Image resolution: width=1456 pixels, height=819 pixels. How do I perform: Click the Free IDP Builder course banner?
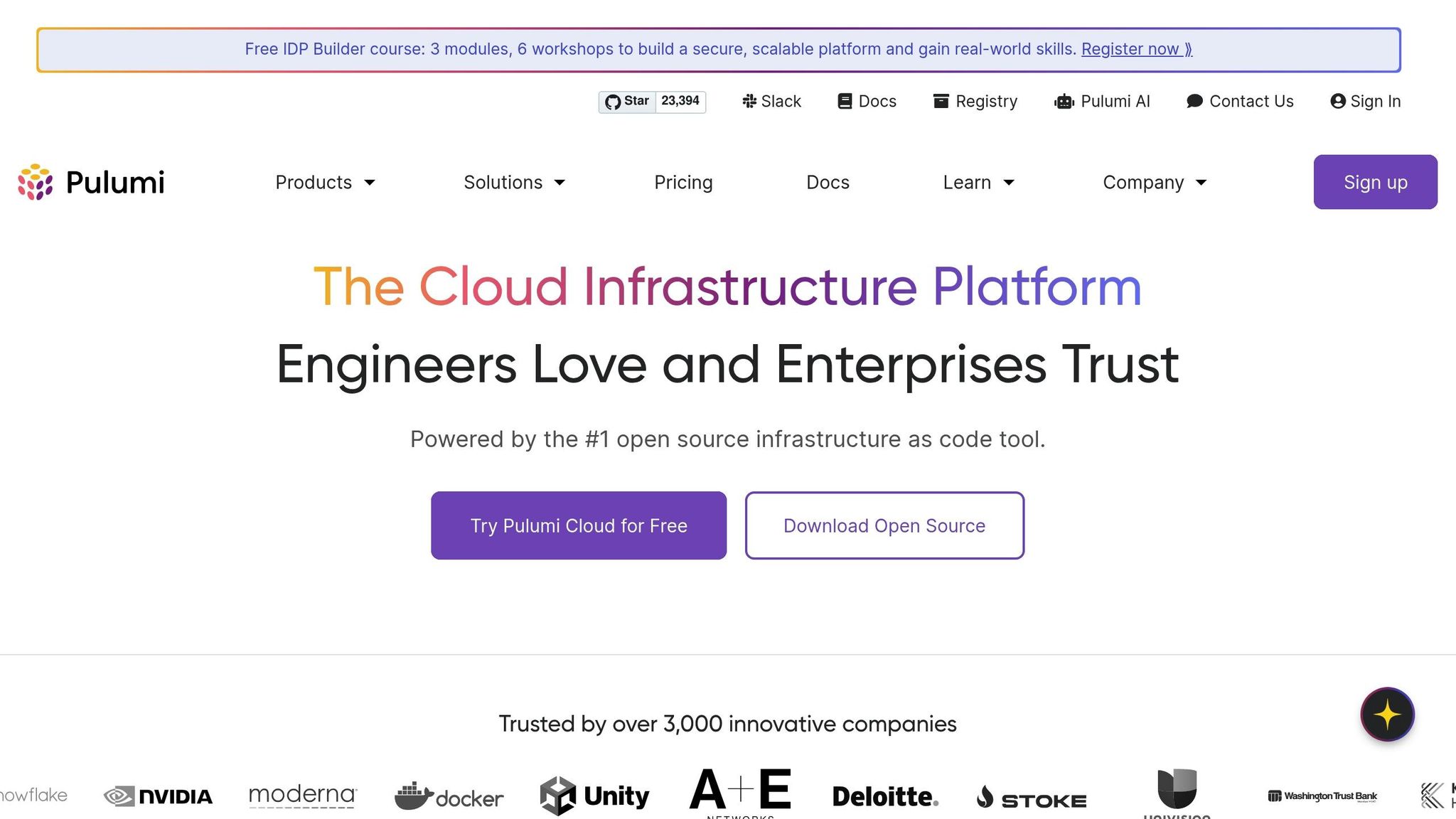pos(719,50)
